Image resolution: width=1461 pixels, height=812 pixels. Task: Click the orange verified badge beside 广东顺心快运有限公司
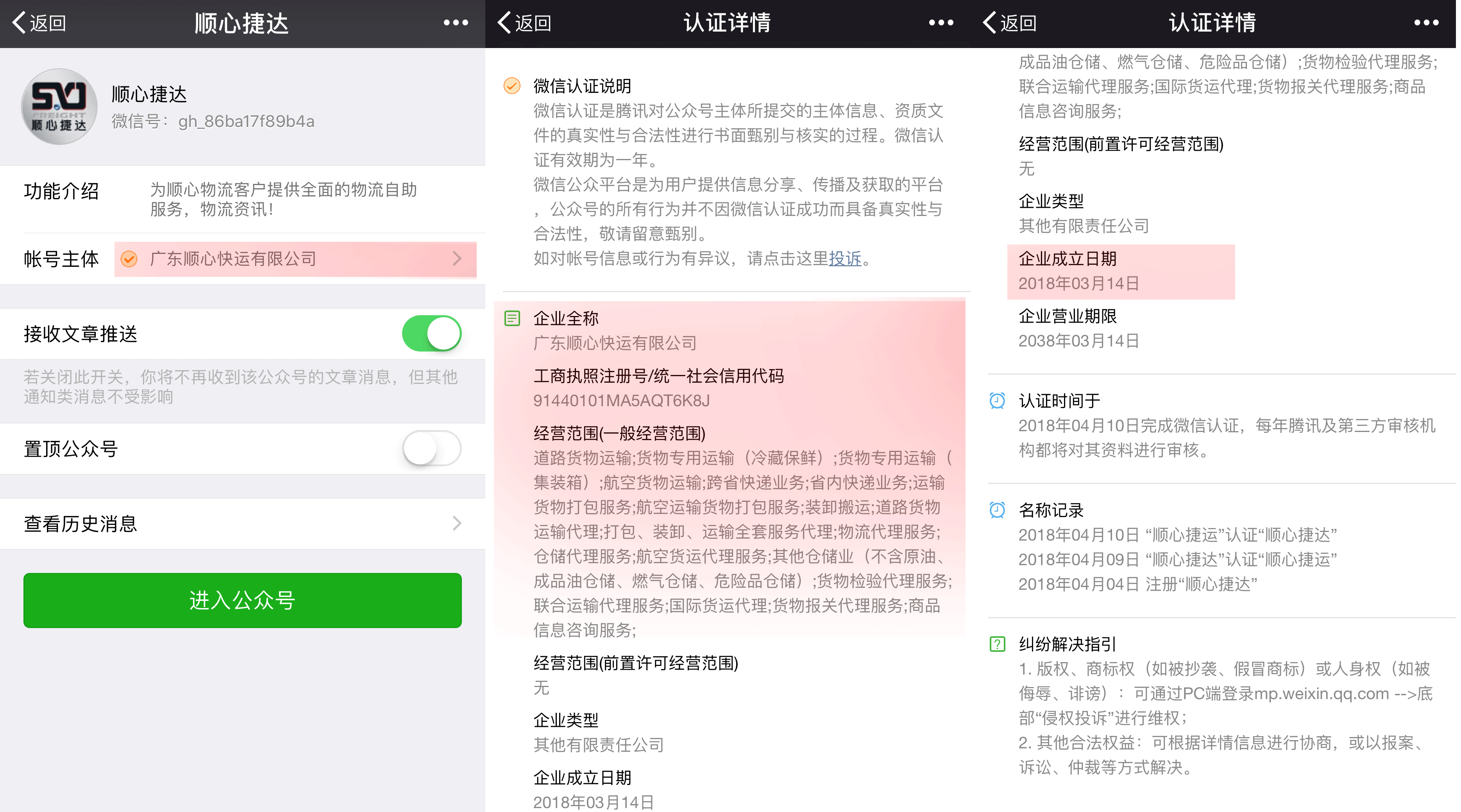pyautogui.click(x=129, y=259)
